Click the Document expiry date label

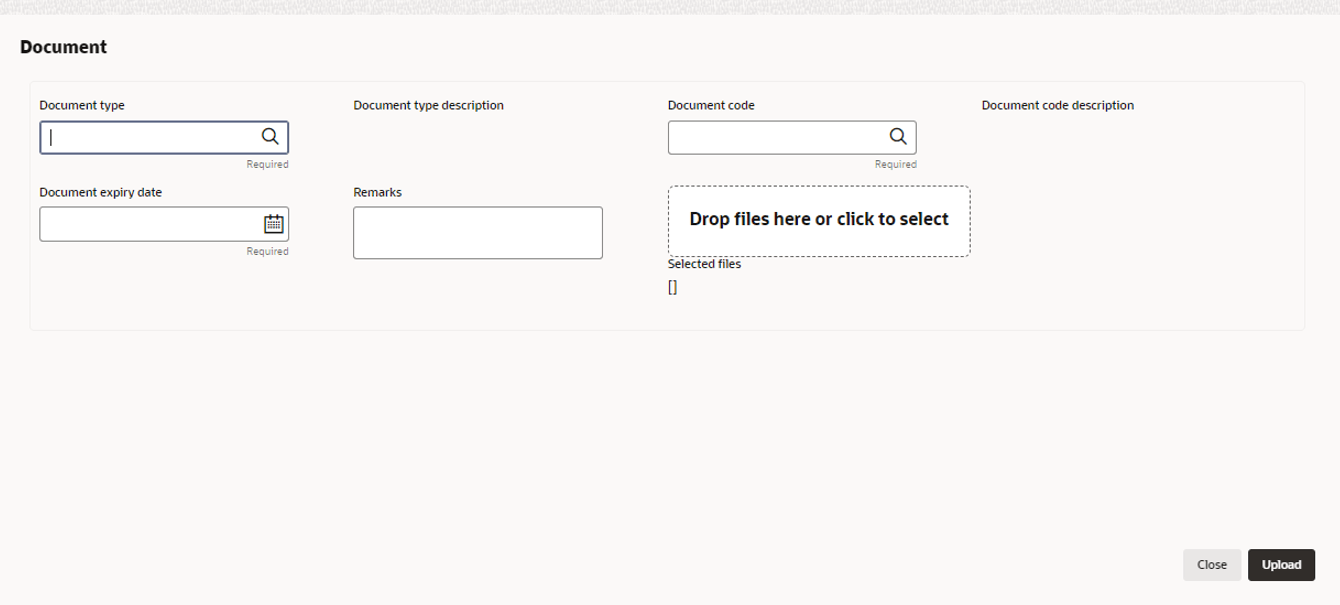point(101,192)
